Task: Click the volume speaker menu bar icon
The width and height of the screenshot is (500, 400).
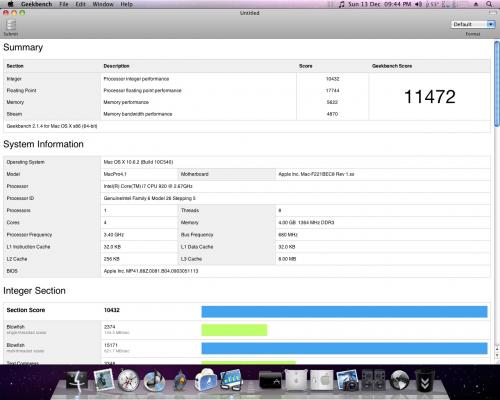Action: click(x=419, y=4)
